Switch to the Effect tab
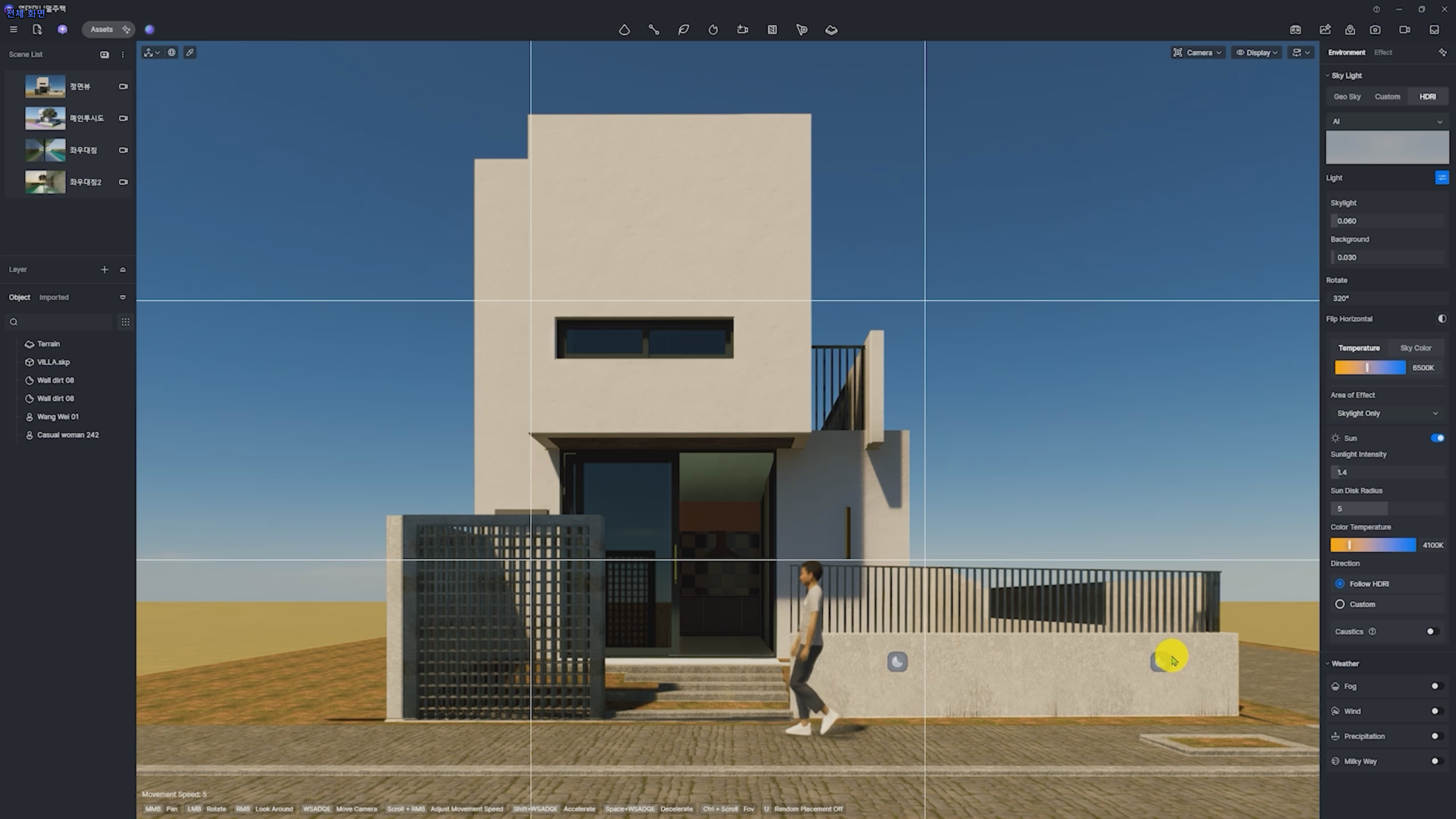This screenshot has width=1456, height=819. 1383,52
